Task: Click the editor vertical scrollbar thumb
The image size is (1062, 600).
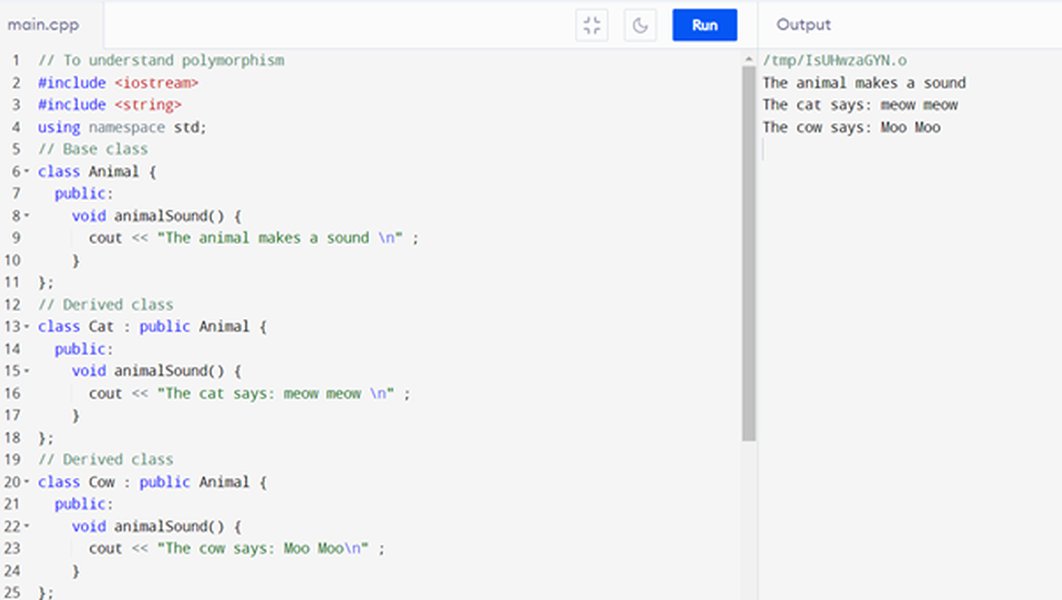Action: (x=748, y=254)
